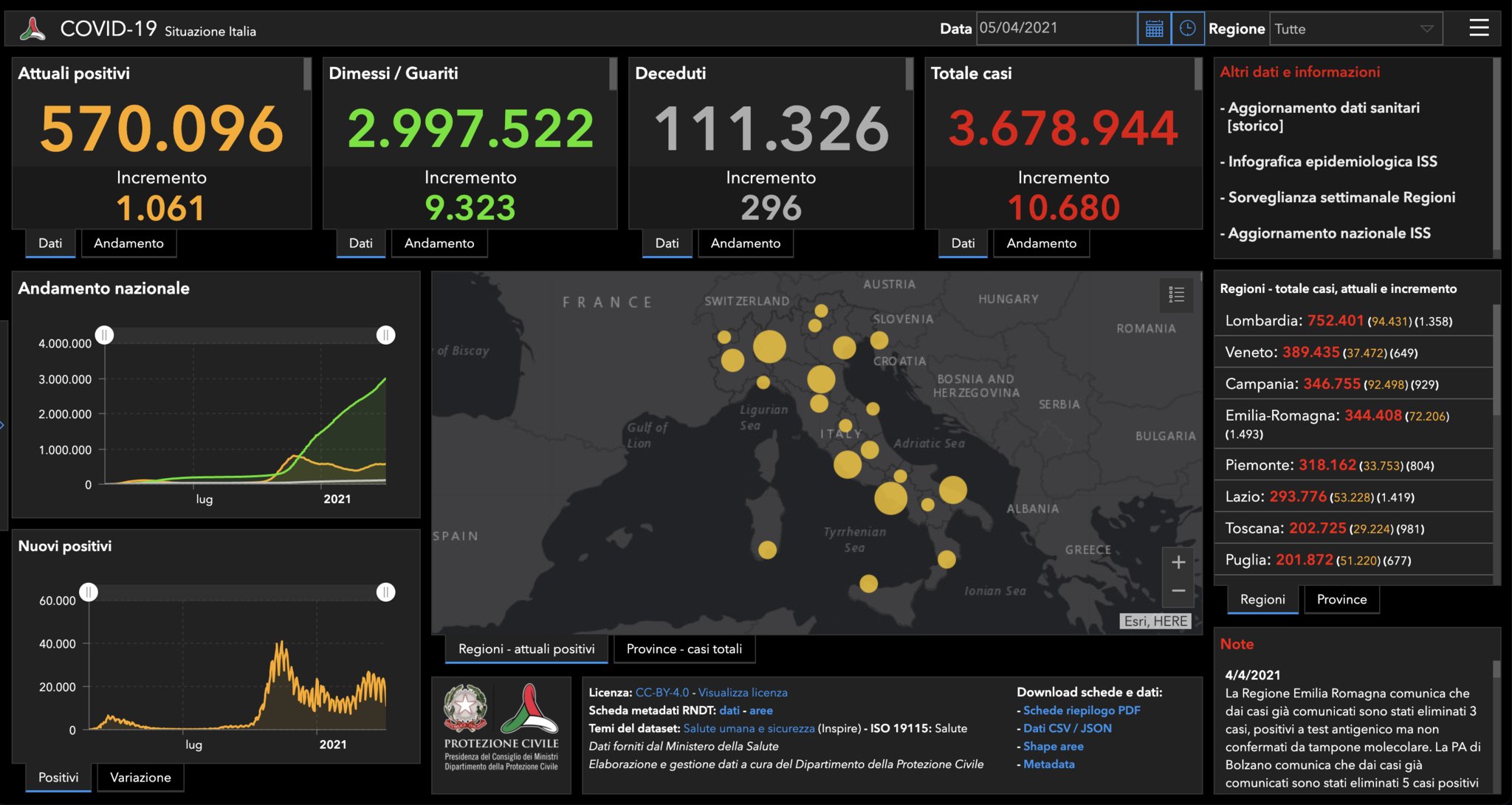This screenshot has height=805, width=1512.
Task: Expand the left side panel arrow
Action: click(x=3, y=425)
